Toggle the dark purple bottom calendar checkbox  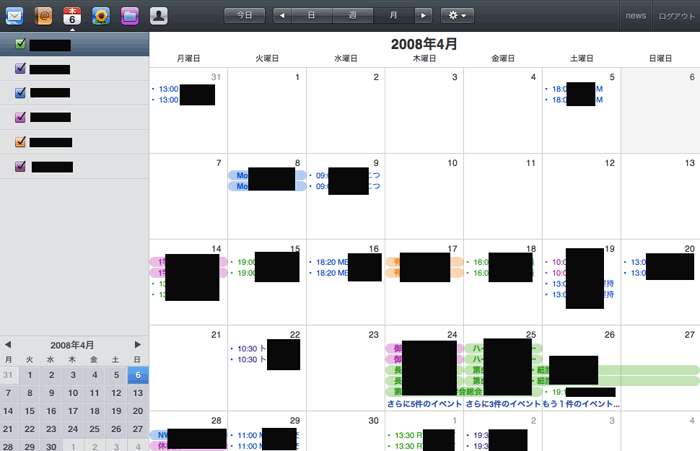(x=20, y=166)
